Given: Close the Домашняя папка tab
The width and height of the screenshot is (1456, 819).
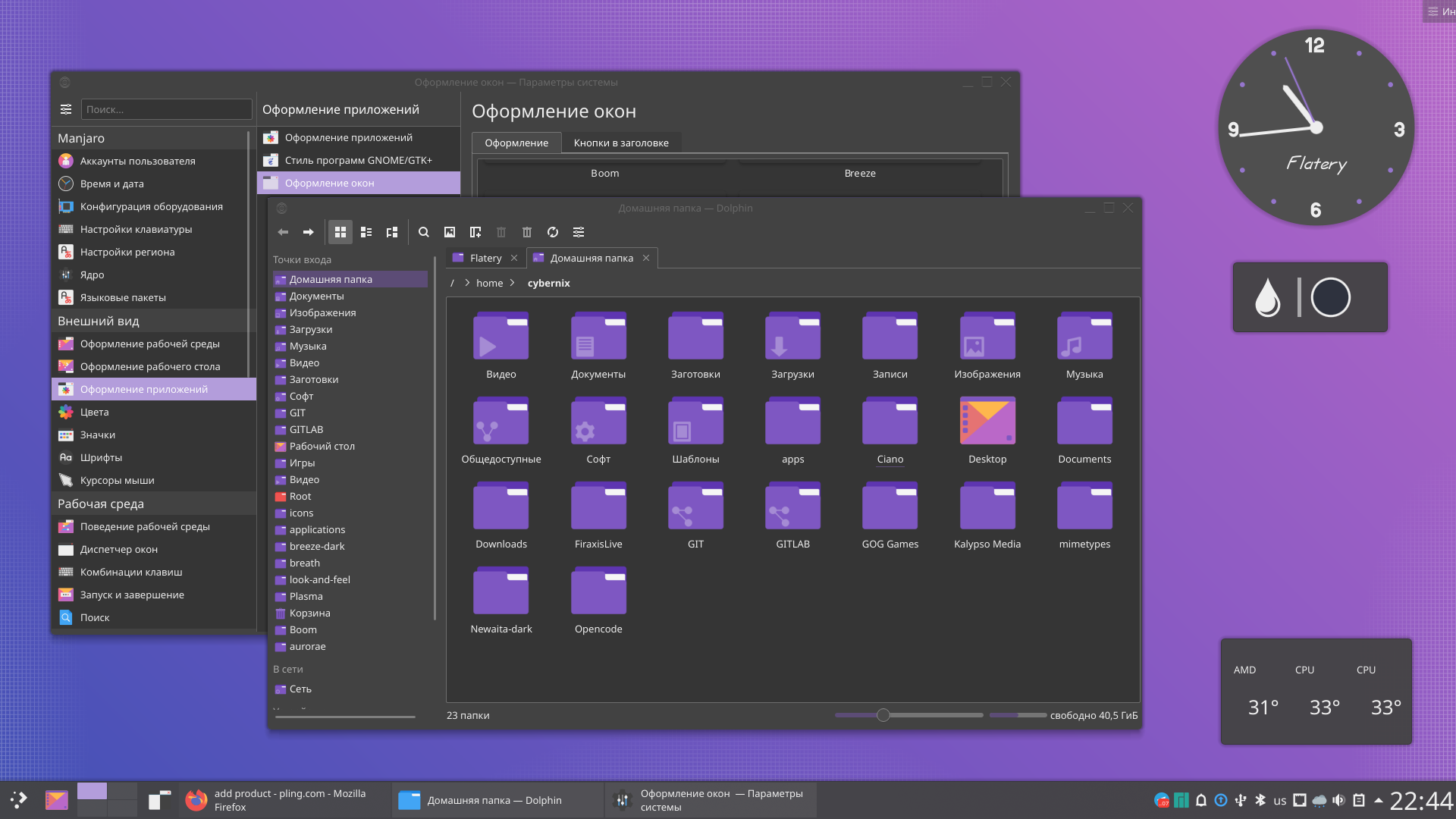Looking at the screenshot, I should pos(646,258).
